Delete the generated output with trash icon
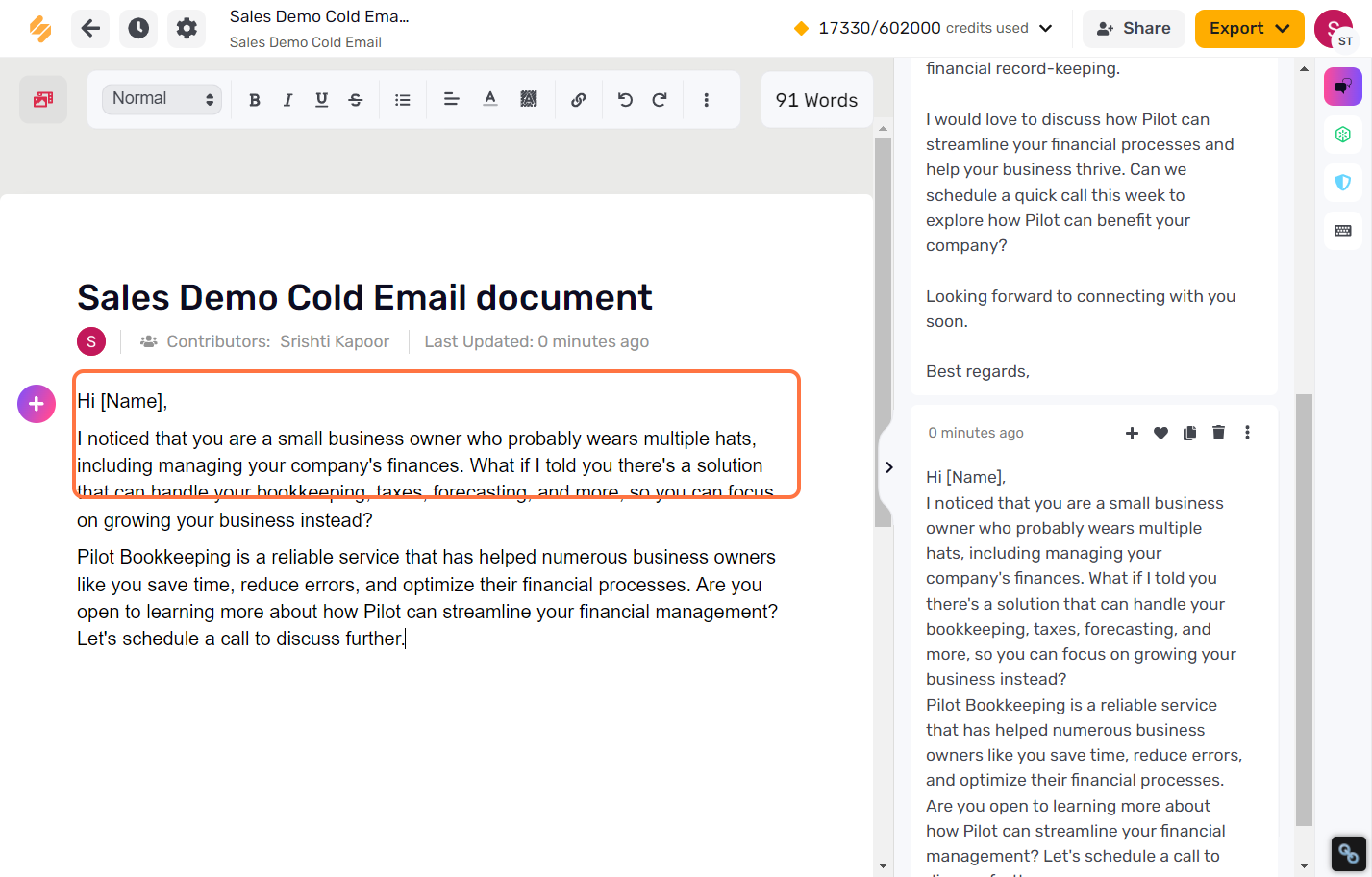Image resolution: width=1372 pixels, height=877 pixels. tap(1218, 433)
